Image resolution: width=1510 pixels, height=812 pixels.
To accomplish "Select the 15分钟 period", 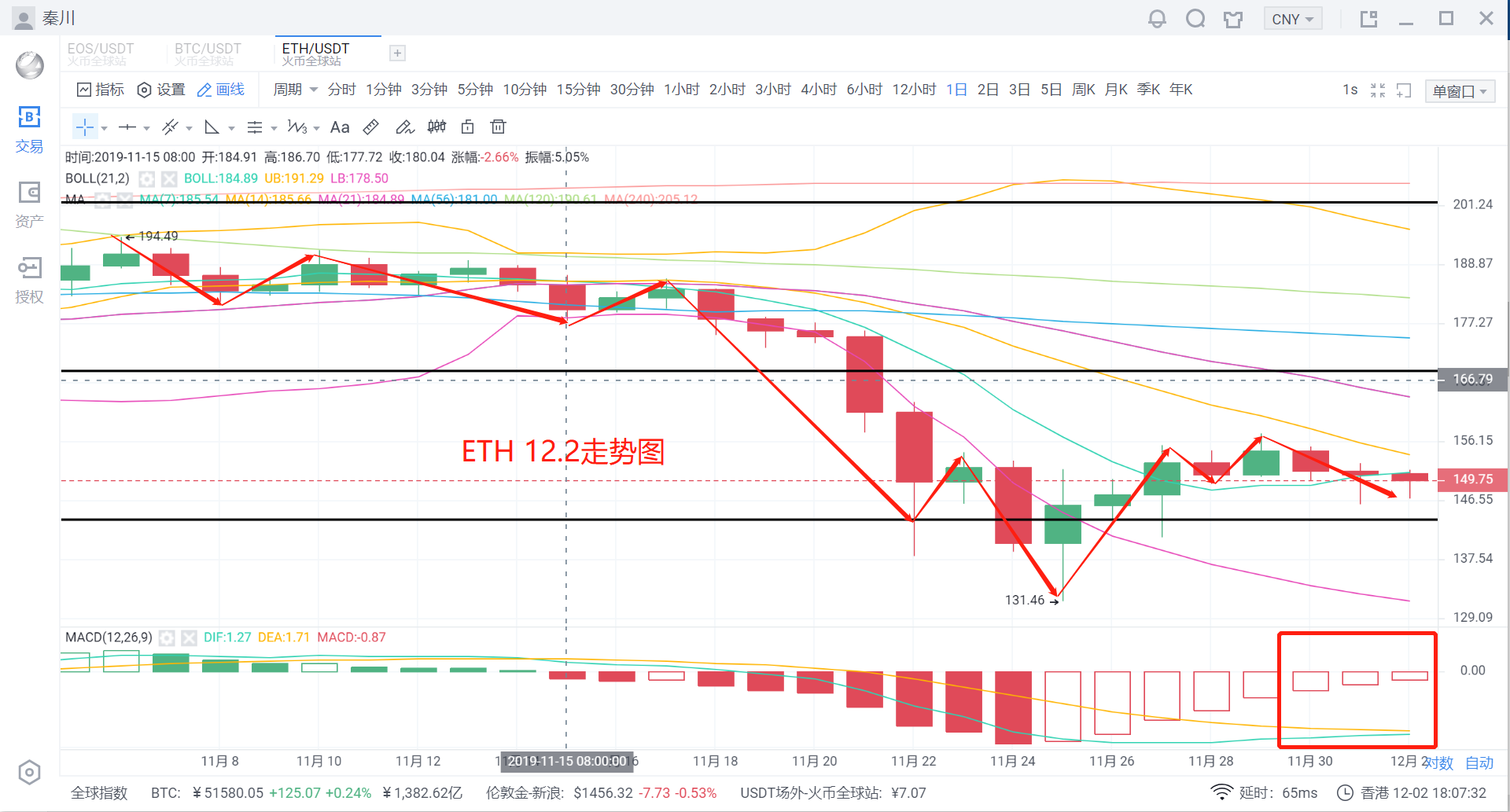I will [578, 90].
